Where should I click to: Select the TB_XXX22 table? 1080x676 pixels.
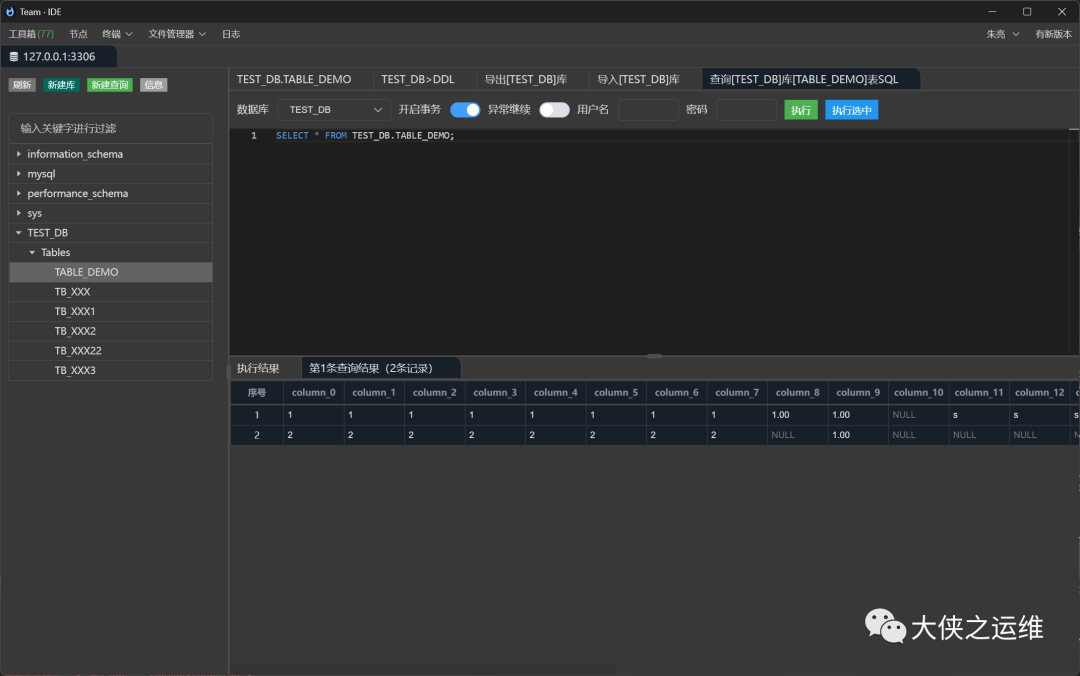pyautogui.click(x=110, y=351)
